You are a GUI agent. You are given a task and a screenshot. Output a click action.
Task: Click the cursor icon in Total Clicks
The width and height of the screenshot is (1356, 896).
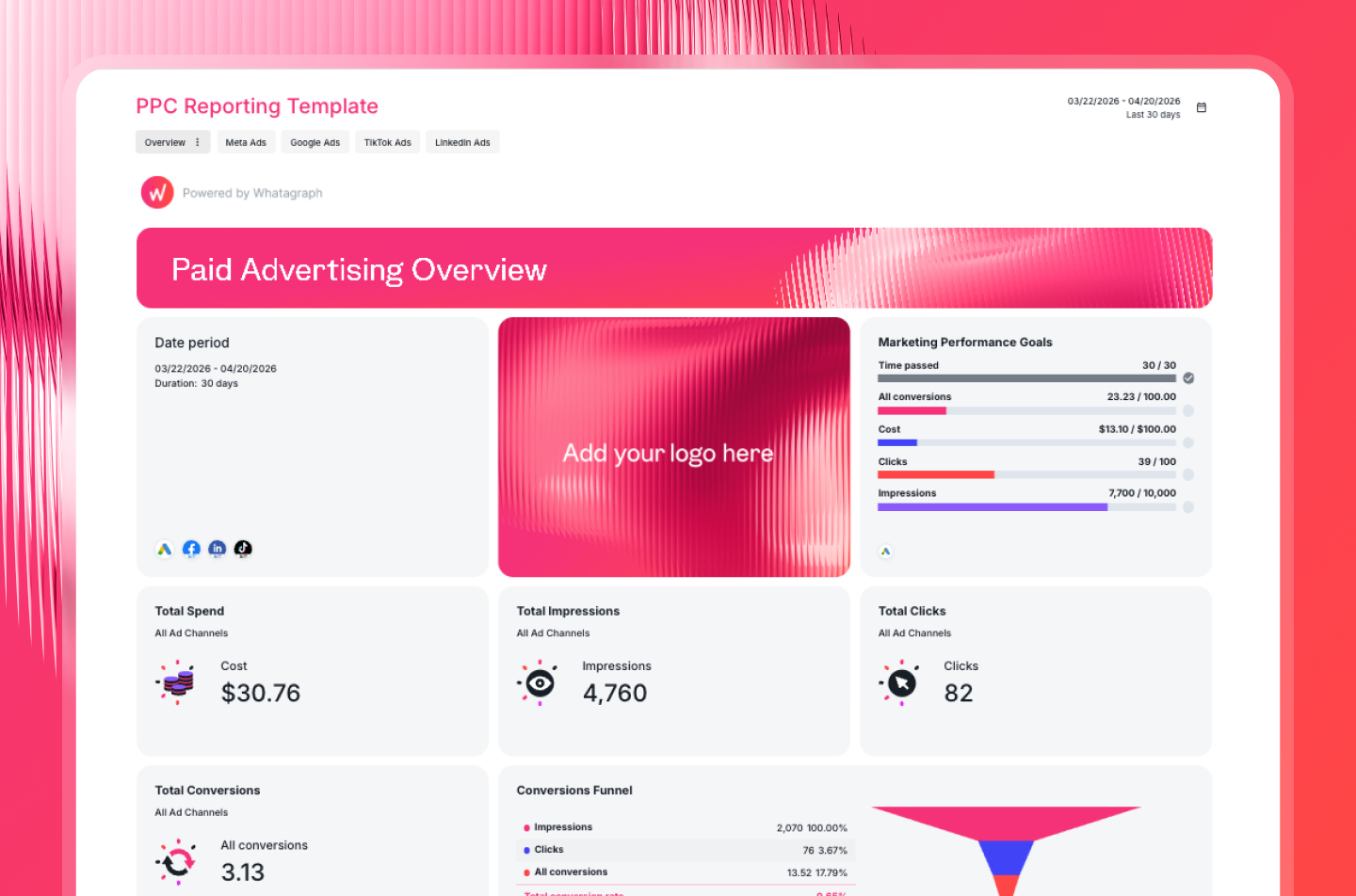(x=900, y=682)
